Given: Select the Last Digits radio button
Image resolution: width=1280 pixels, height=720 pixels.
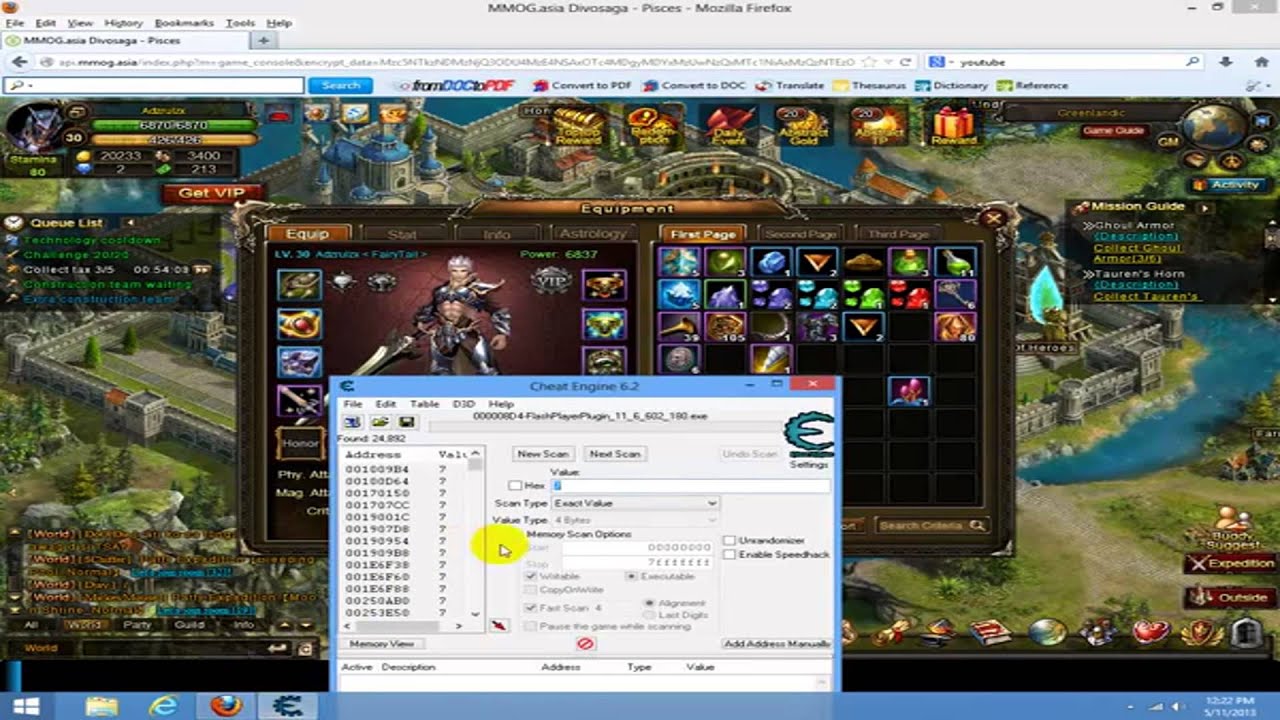Looking at the screenshot, I should [x=650, y=615].
